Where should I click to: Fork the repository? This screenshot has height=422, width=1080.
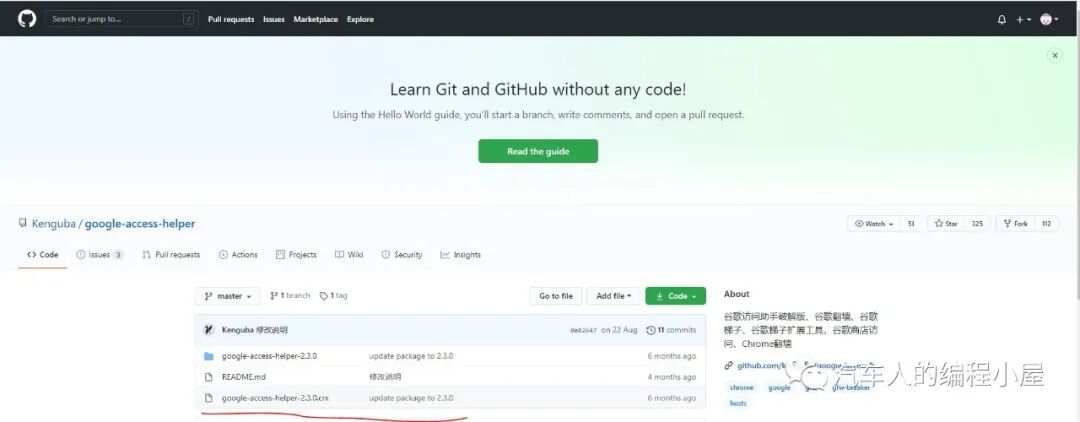[1015, 224]
